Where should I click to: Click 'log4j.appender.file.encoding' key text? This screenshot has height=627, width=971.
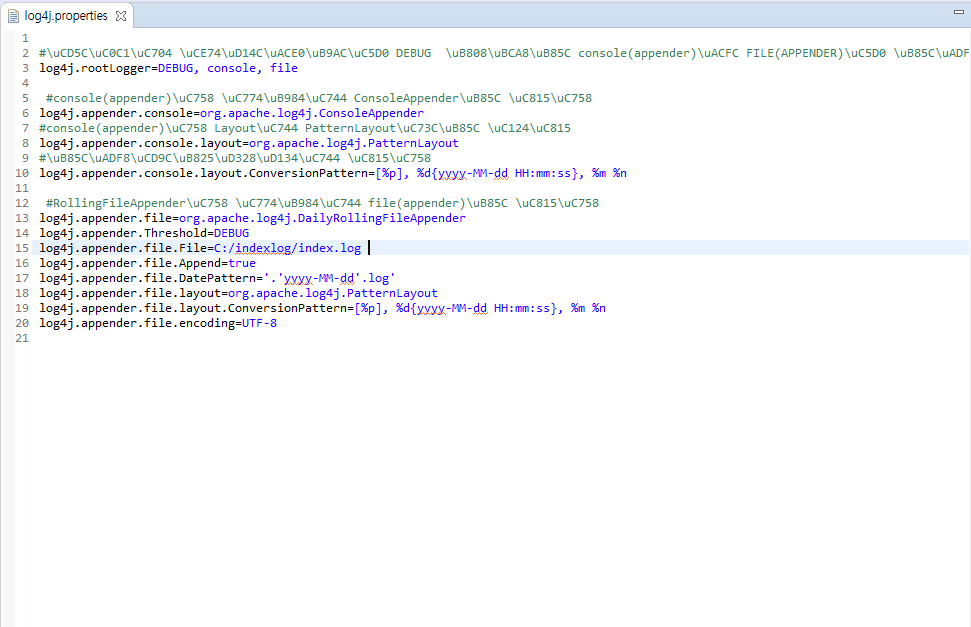137,323
